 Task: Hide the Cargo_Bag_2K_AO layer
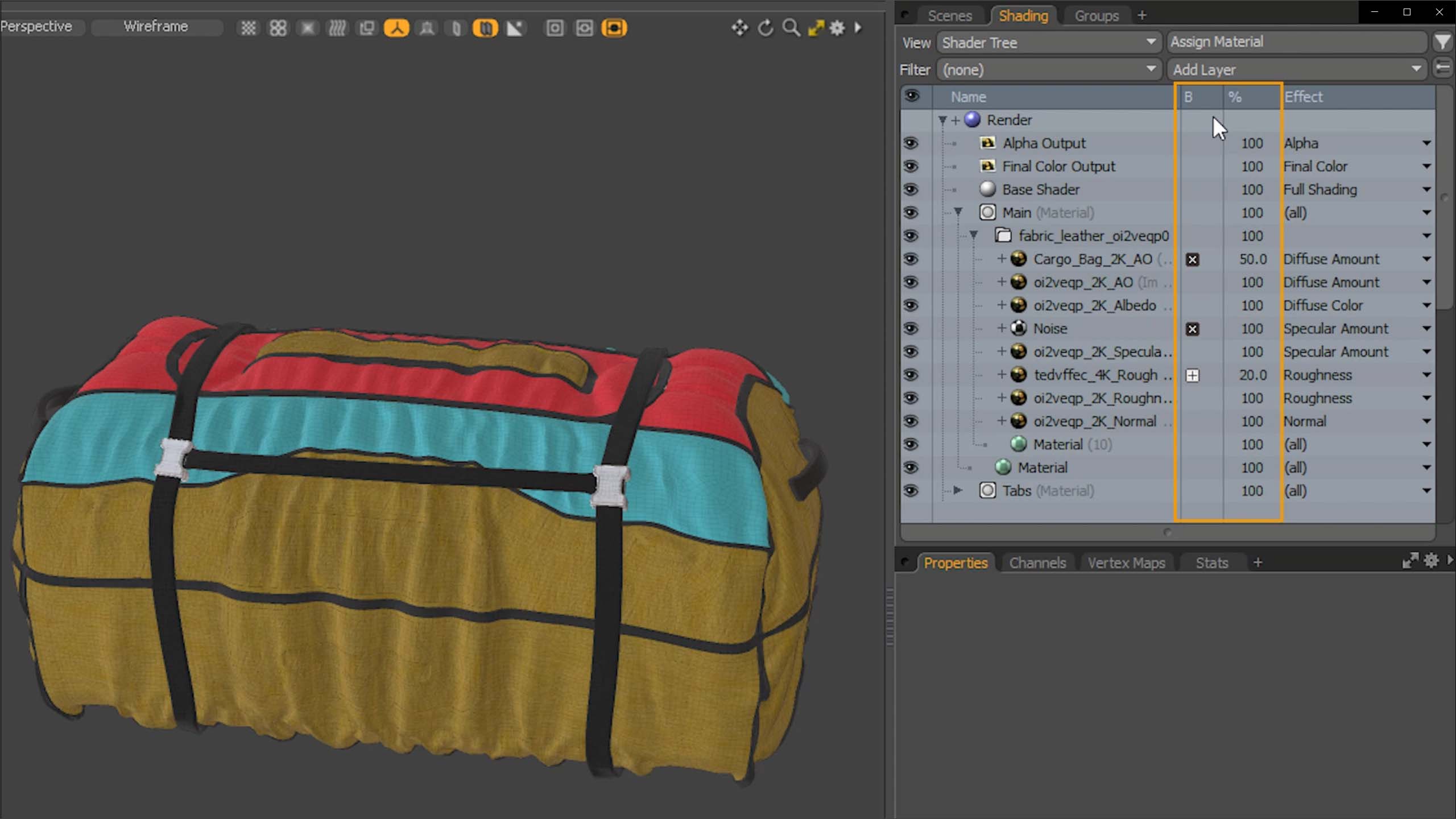(911, 259)
